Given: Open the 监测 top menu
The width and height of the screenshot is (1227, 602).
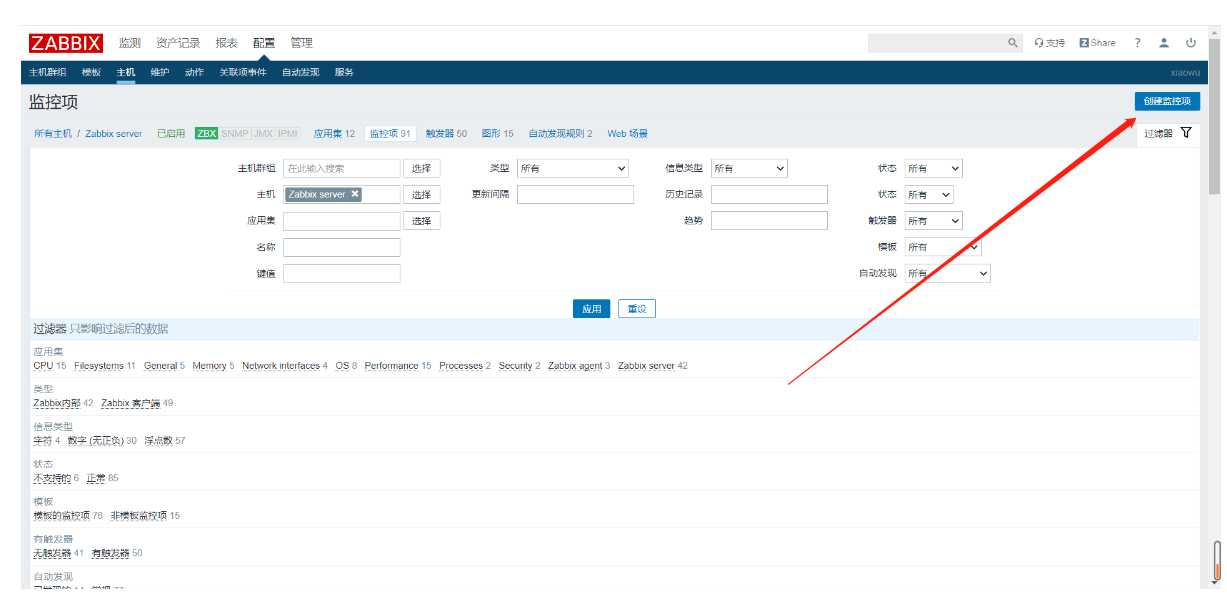Looking at the screenshot, I should coord(129,43).
